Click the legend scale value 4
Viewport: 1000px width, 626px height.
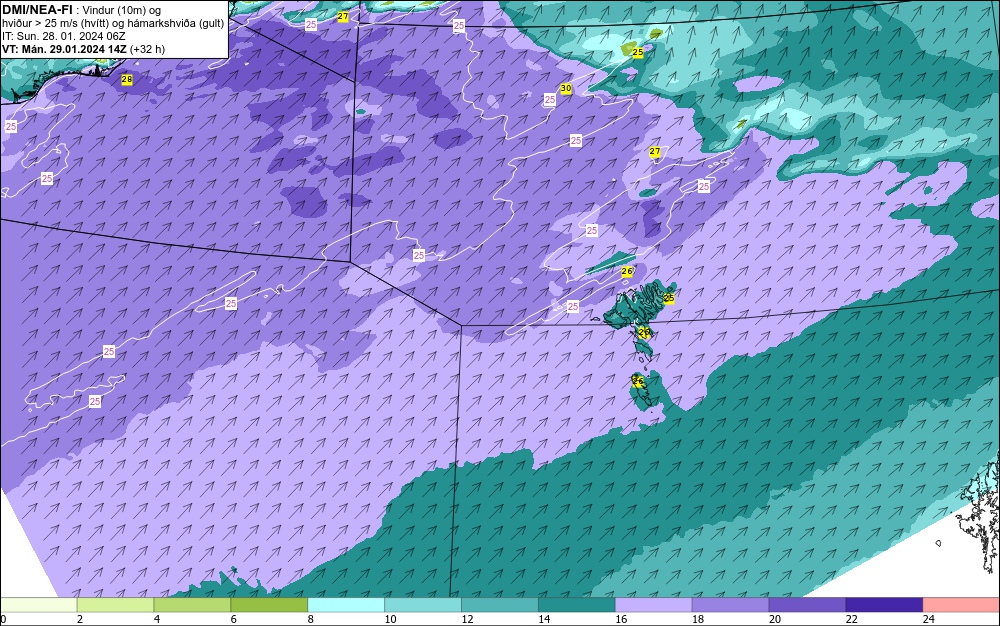click(x=157, y=619)
